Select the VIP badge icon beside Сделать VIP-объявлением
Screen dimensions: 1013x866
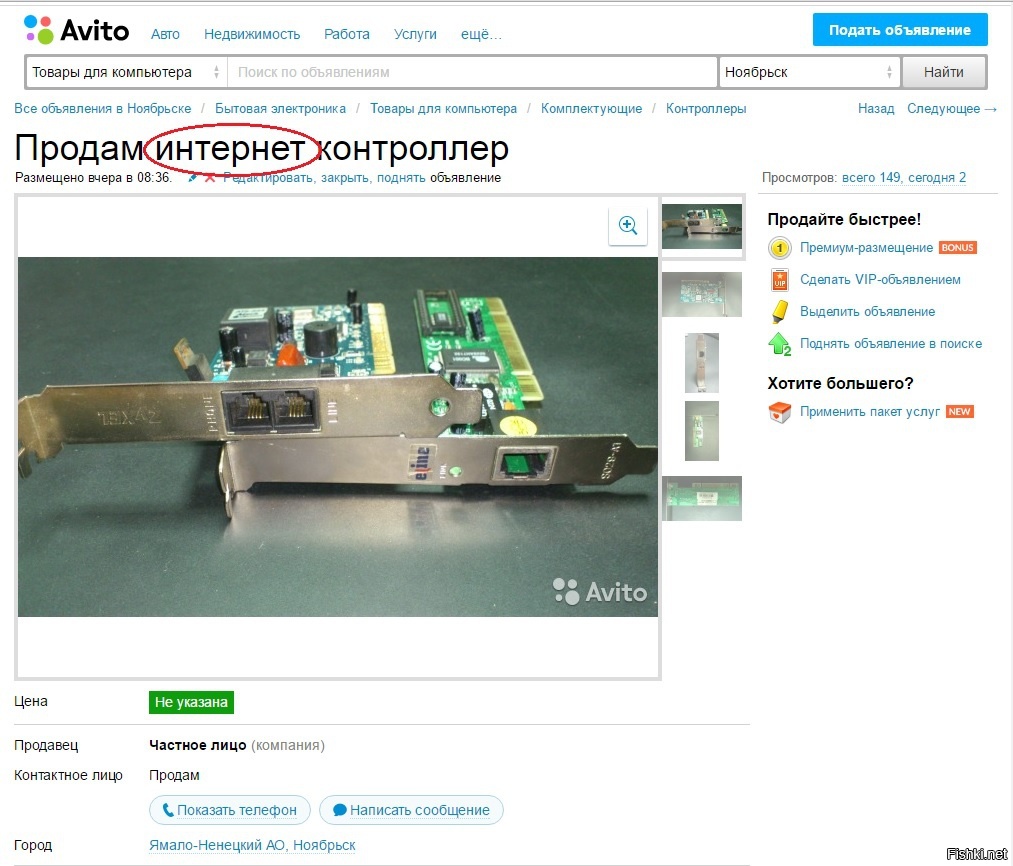tap(779, 279)
